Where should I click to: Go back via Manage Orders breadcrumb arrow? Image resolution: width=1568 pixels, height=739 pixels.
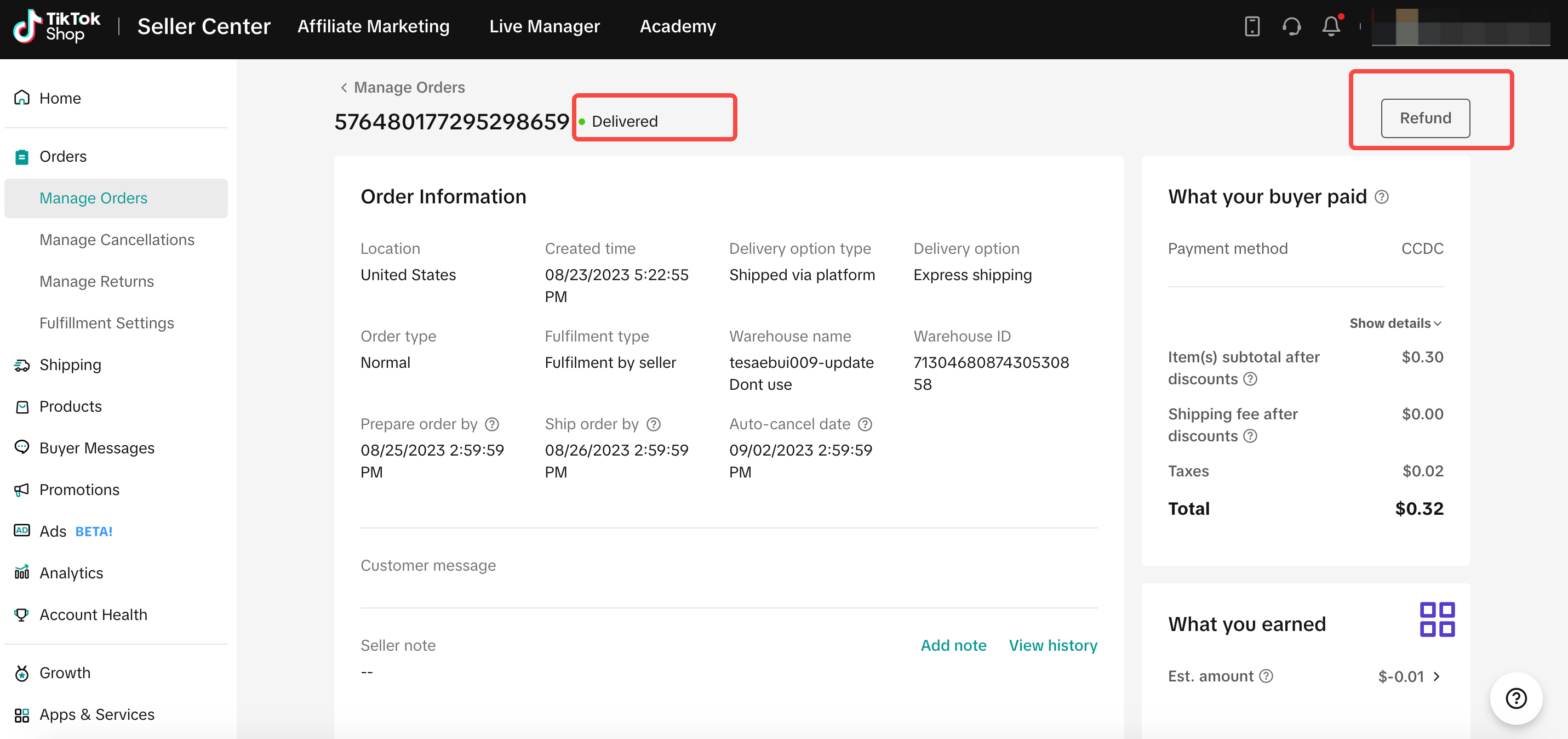344,87
